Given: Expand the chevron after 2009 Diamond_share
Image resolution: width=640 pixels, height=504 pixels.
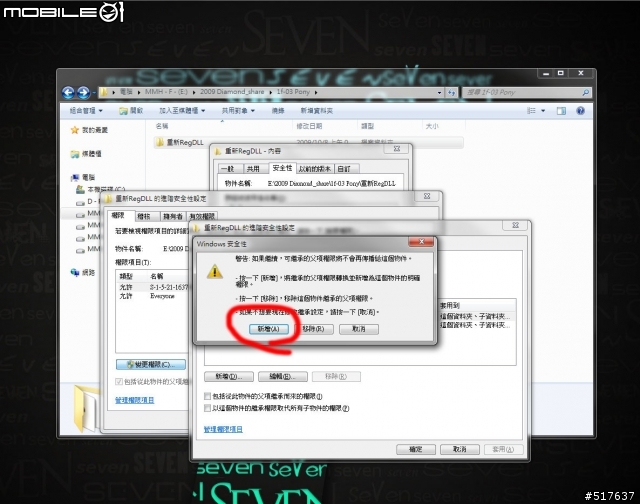Looking at the screenshot, I should coord(270,92).
